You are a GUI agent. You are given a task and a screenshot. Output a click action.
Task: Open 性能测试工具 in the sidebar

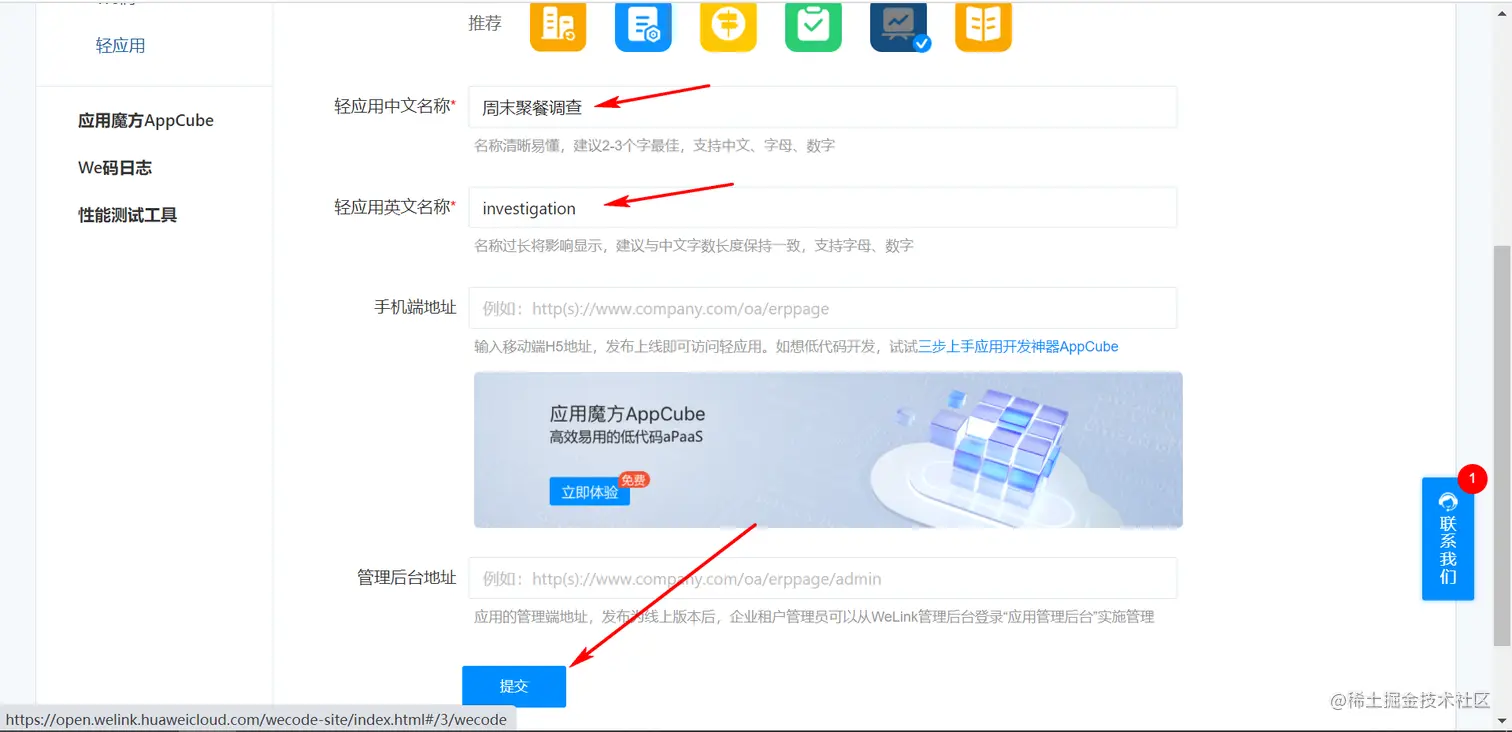[x=128, y=215]
